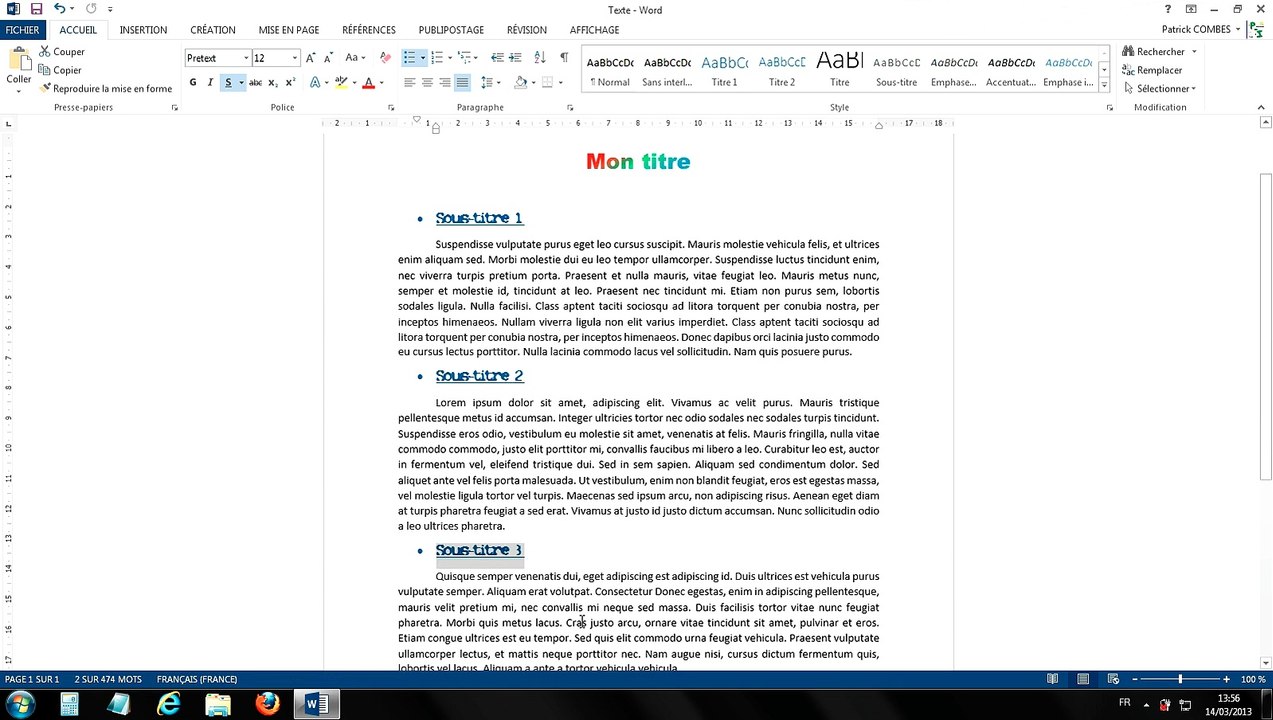Toggle underline (S) formatting
Screen dimensions: 1273x720
click(x=228, y=83)
